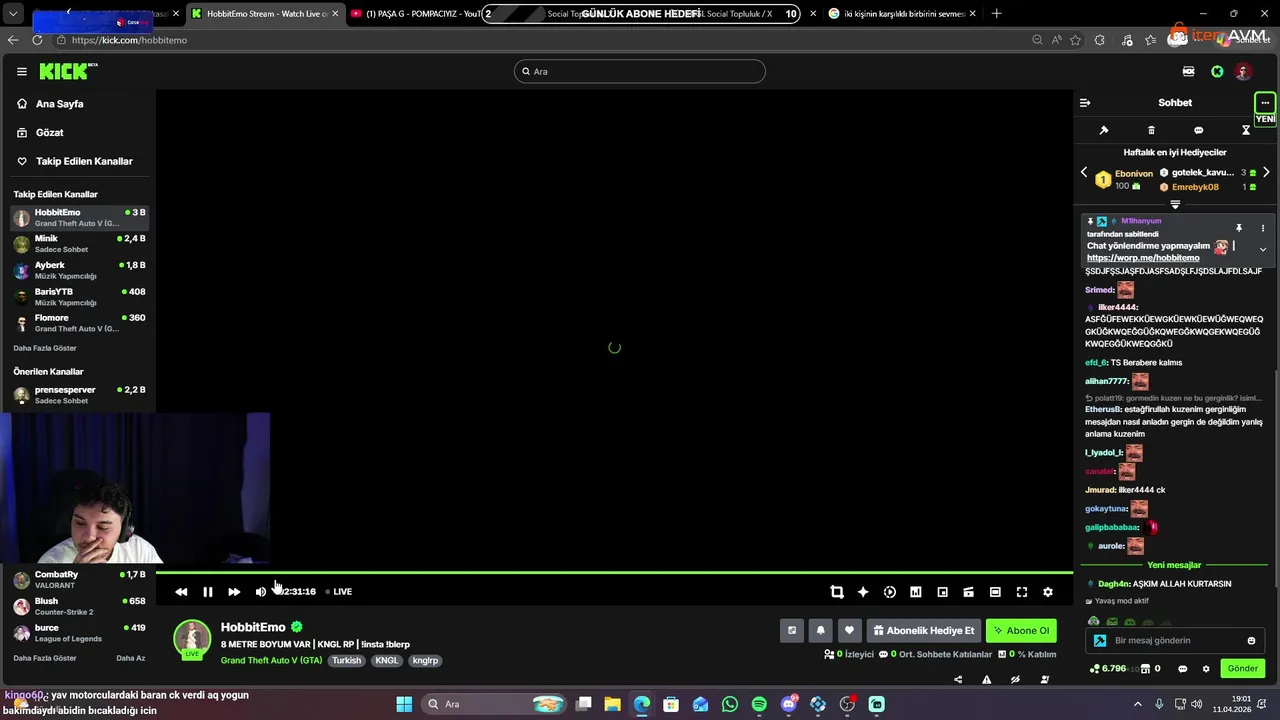The height and width of the screenshot is (720, 1280).
Task: Open chat three-dots options menu
Action: (x=1265, y=102)
